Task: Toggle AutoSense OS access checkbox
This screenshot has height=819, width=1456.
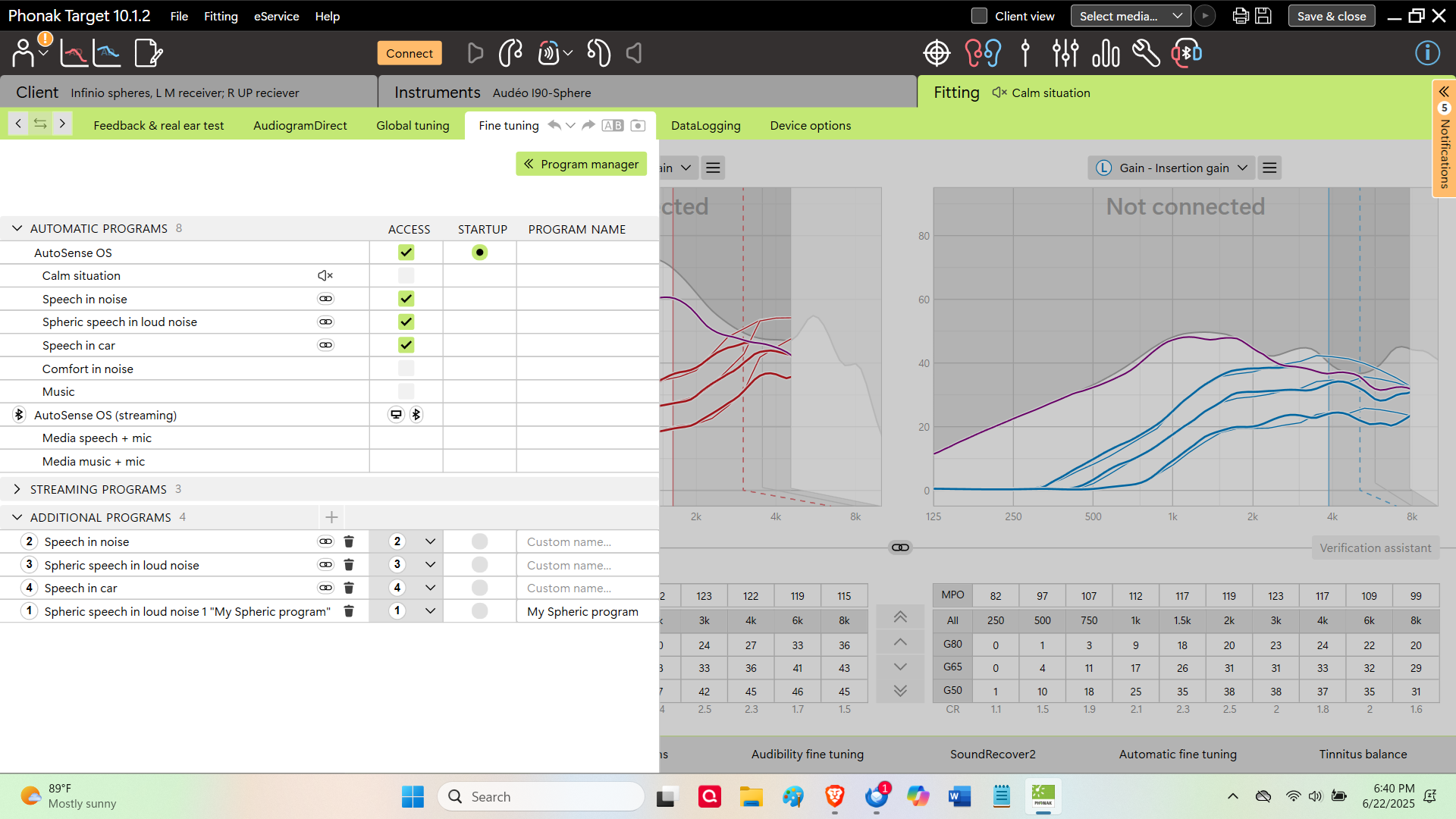Action: coord(406,253)
